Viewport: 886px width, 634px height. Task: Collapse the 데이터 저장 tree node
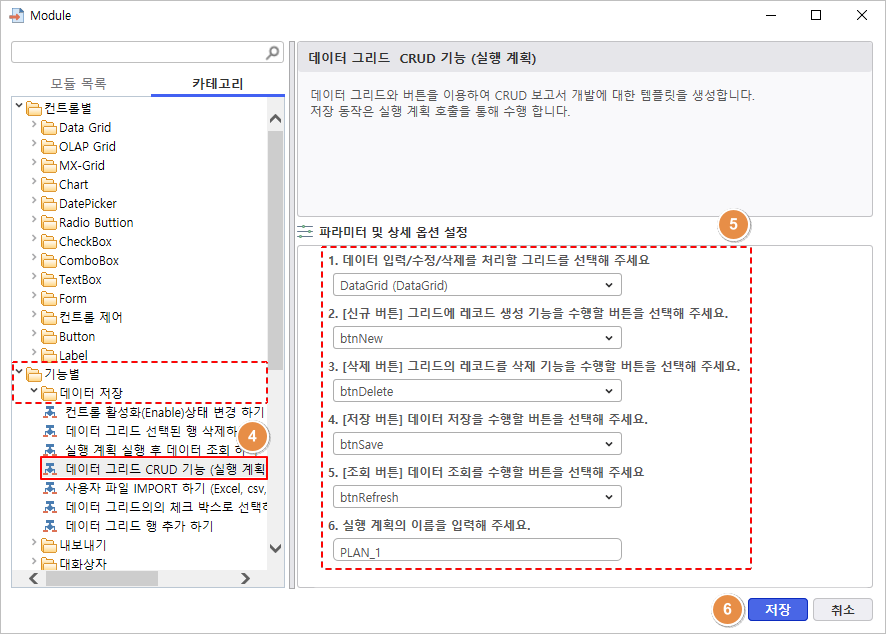[x=34, y=390]
